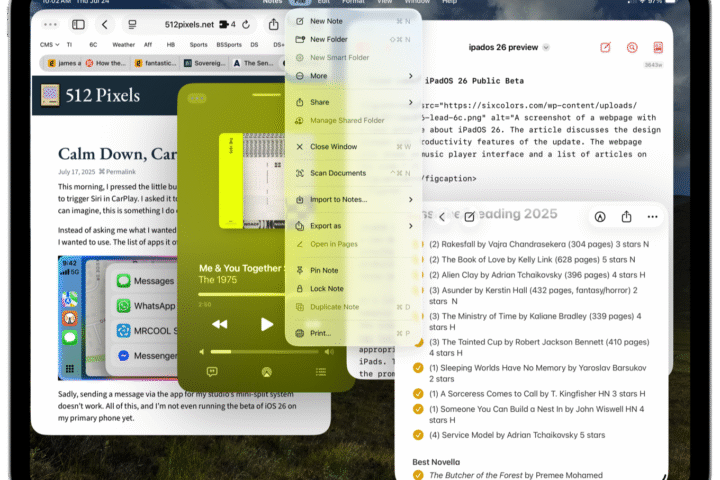Switch to the 'The Sen...' Safari tab

253,63
